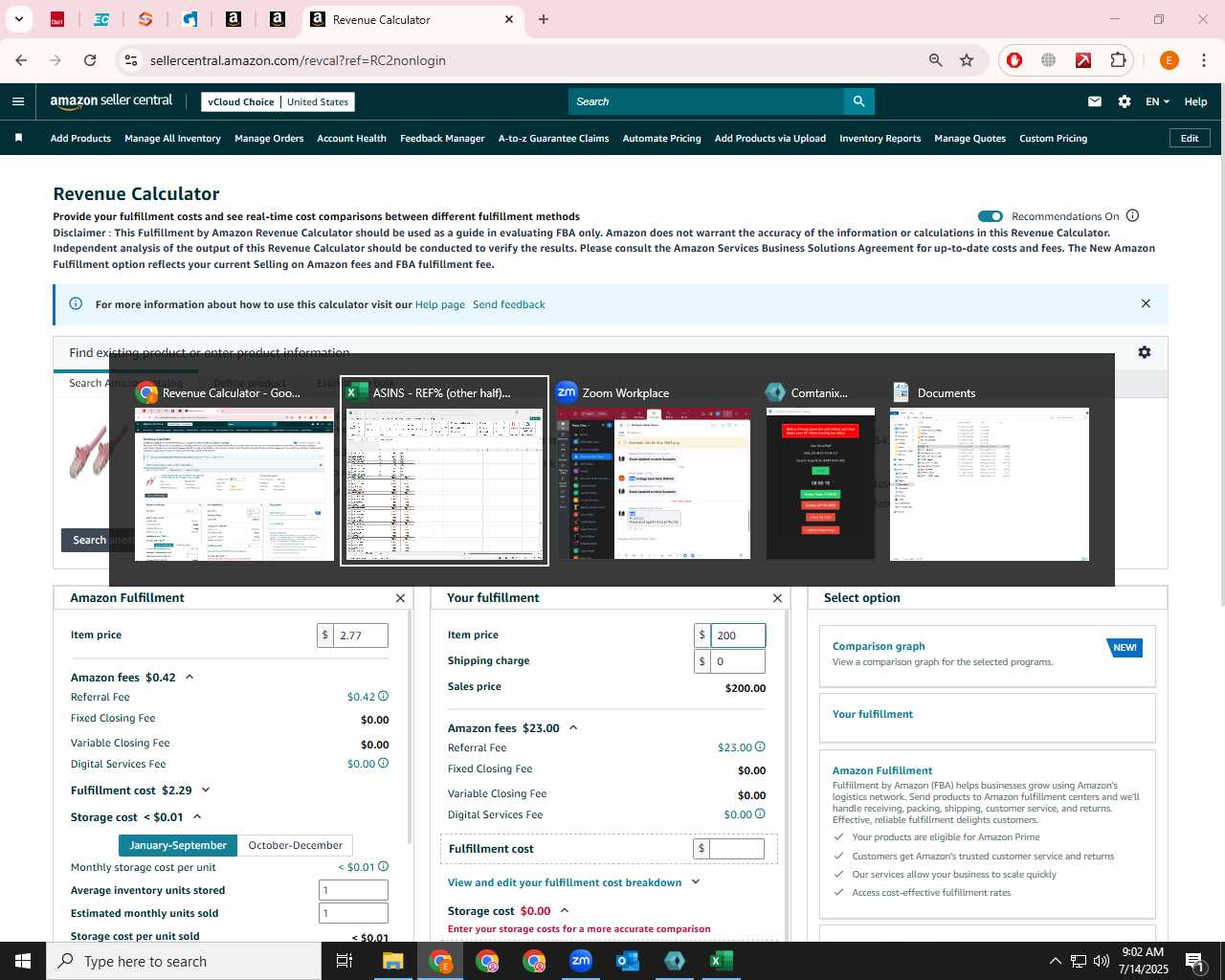Viewport: 1225px width, 980px height.
Task: Open Chrome profile avatar E
Action: click(x=1169, y=60)
